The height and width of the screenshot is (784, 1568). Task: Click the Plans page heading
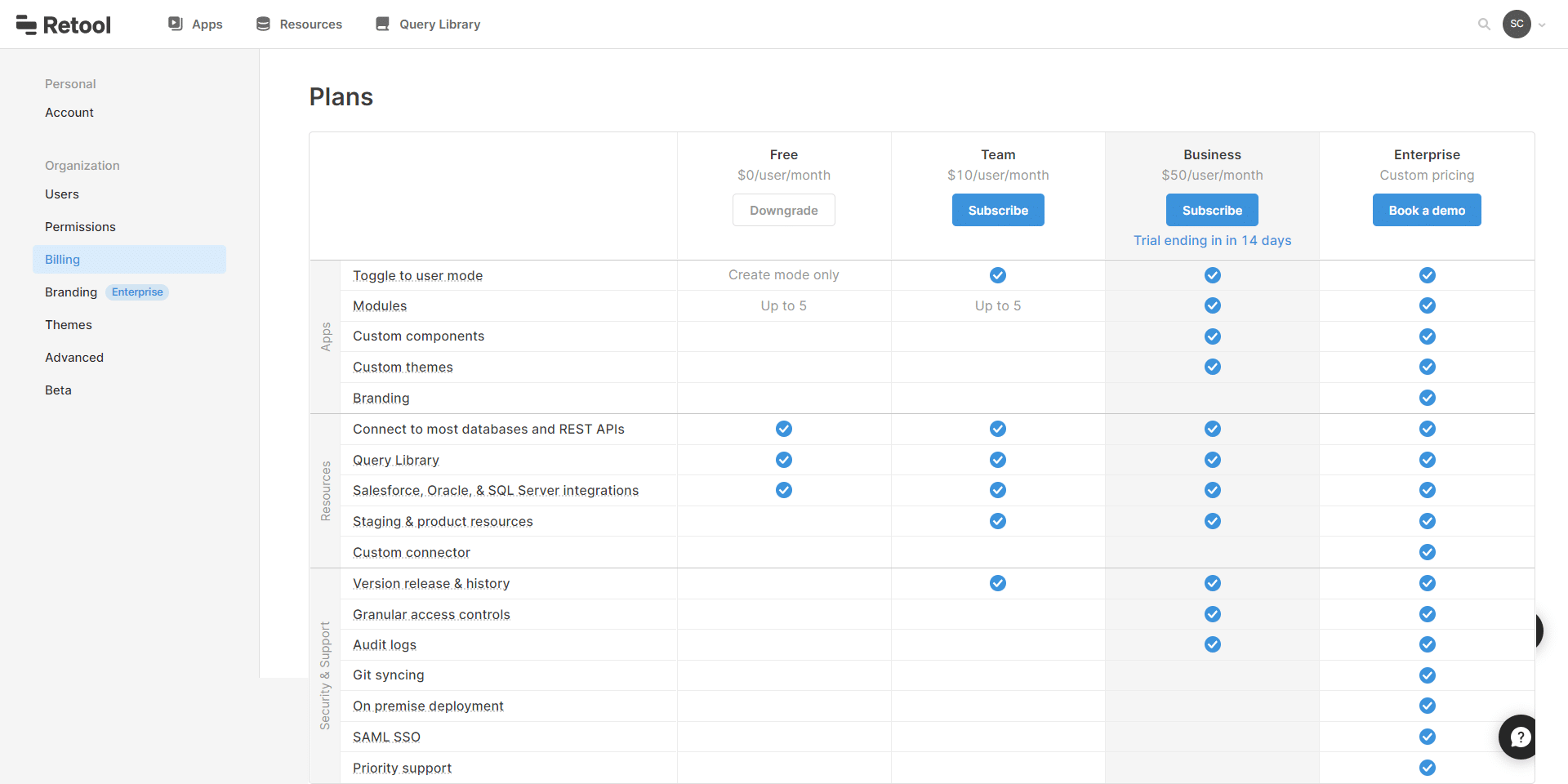coord(341,97)
